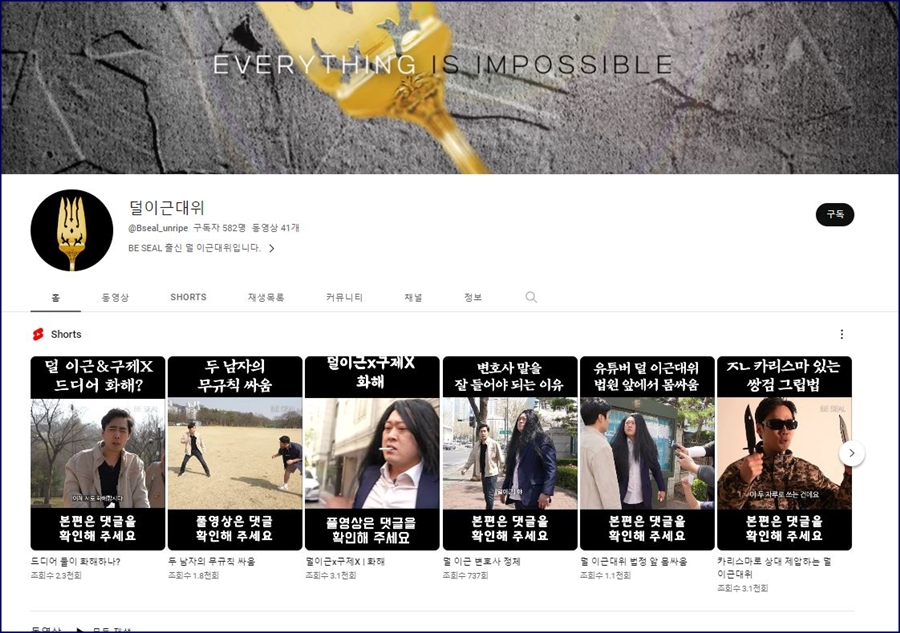
Task: Click the red Shorts logo icon
Action: pyautogui.click(x=38, y=334)
